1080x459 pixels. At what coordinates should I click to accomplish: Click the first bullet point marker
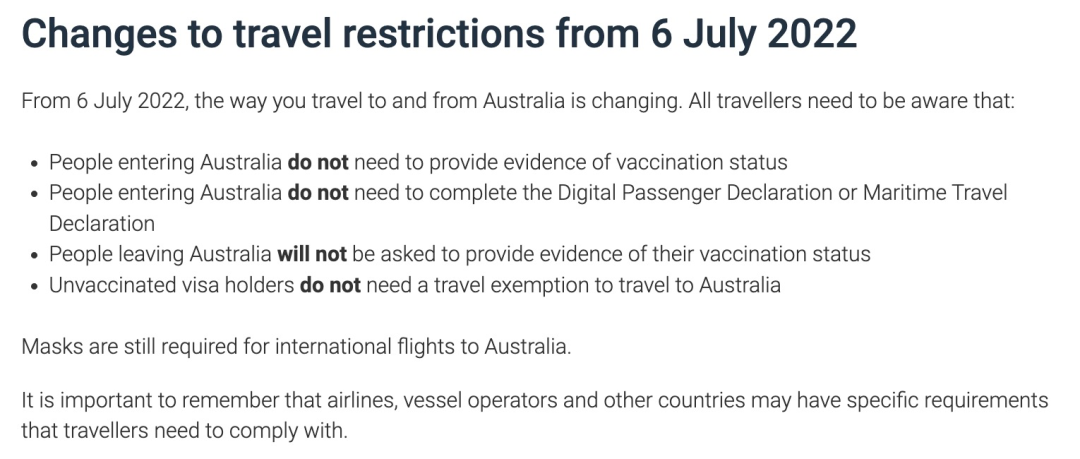click(35, 164)
